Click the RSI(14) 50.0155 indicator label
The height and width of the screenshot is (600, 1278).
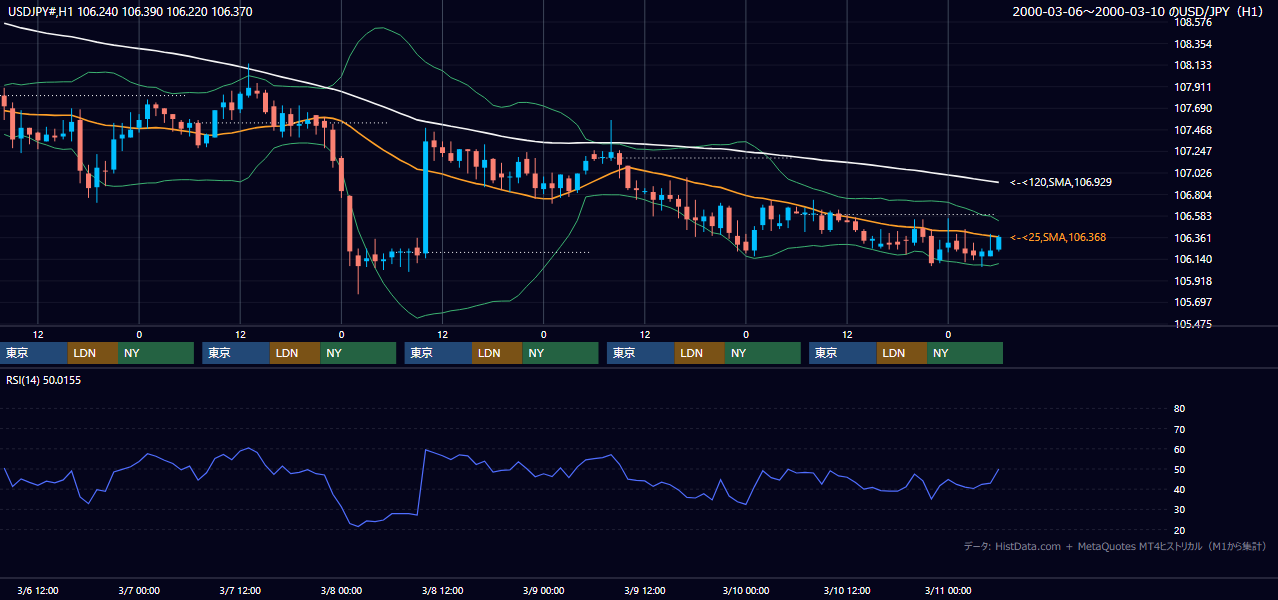coord(43,380)
